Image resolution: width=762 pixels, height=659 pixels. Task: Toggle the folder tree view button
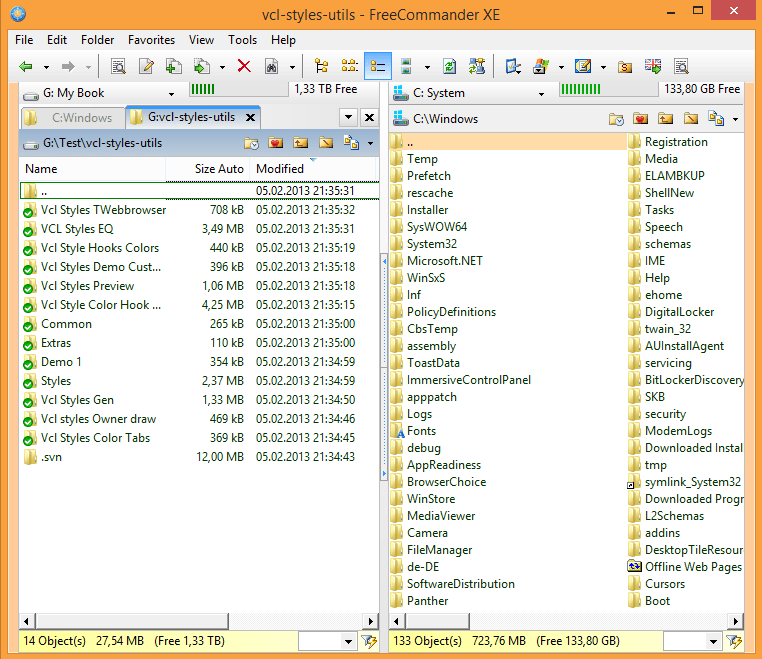pos(321,67)
